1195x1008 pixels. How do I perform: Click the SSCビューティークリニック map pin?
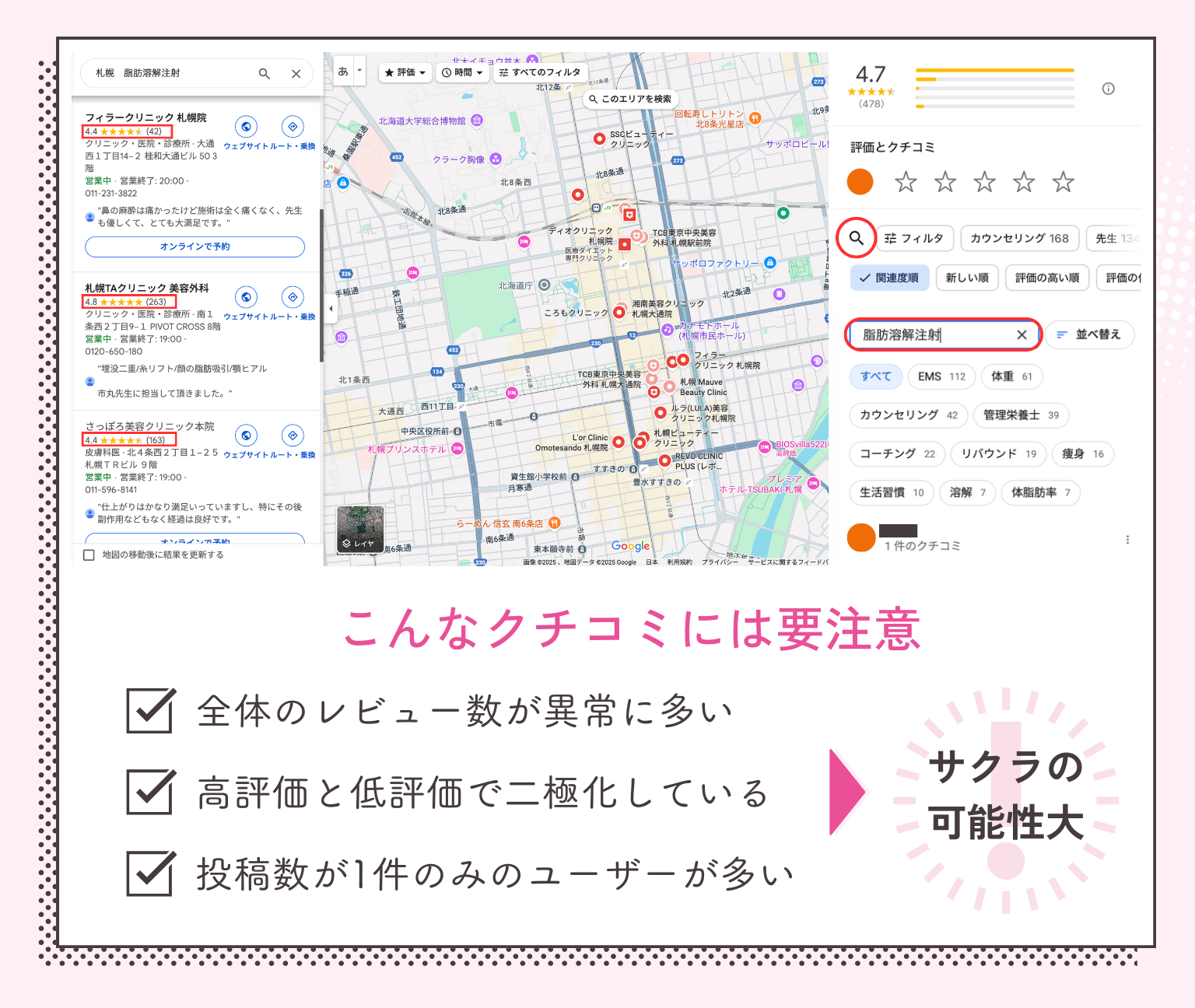[x=599, y=138]
